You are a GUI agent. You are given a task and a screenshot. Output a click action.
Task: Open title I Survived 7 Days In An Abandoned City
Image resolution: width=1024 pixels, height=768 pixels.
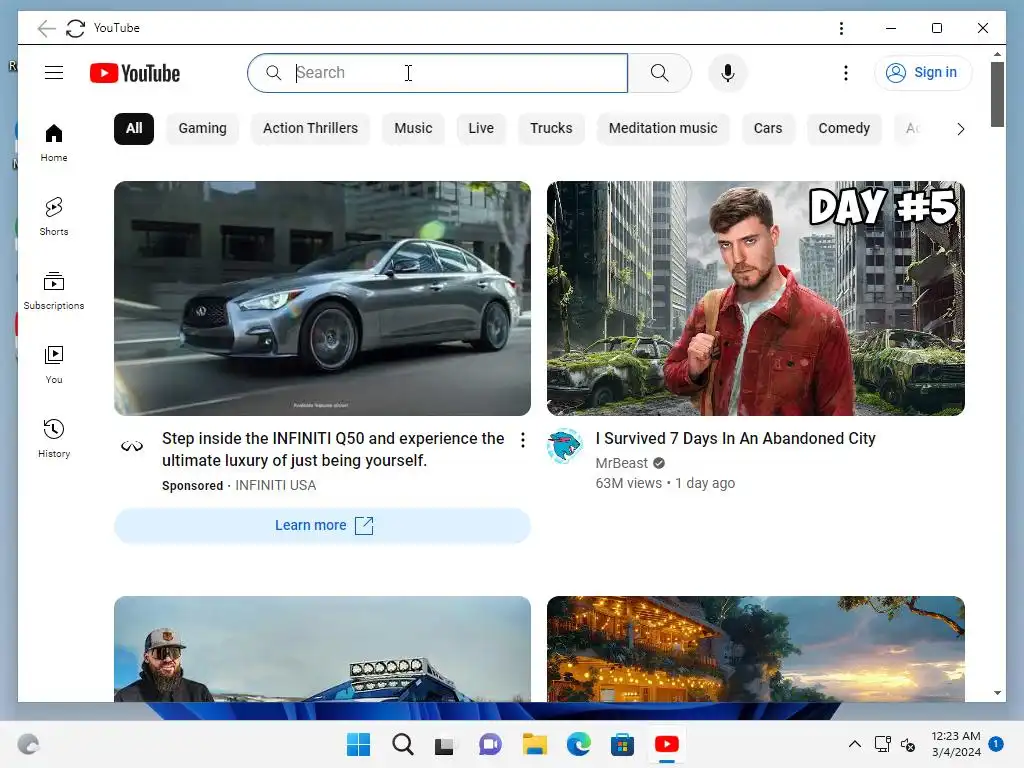735,438
